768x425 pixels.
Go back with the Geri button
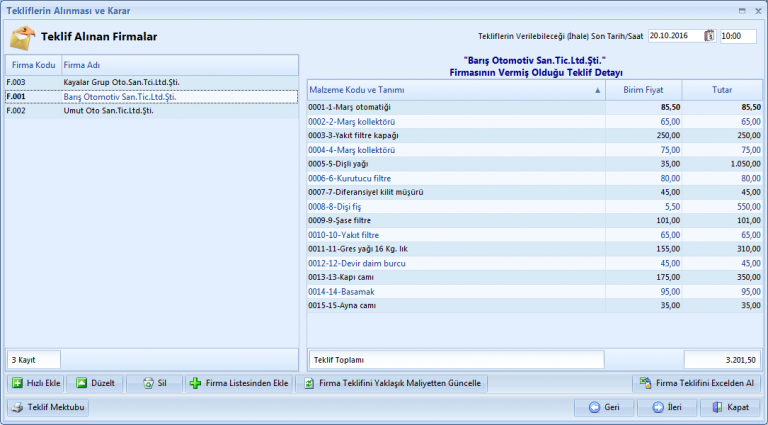coord(604,407)
